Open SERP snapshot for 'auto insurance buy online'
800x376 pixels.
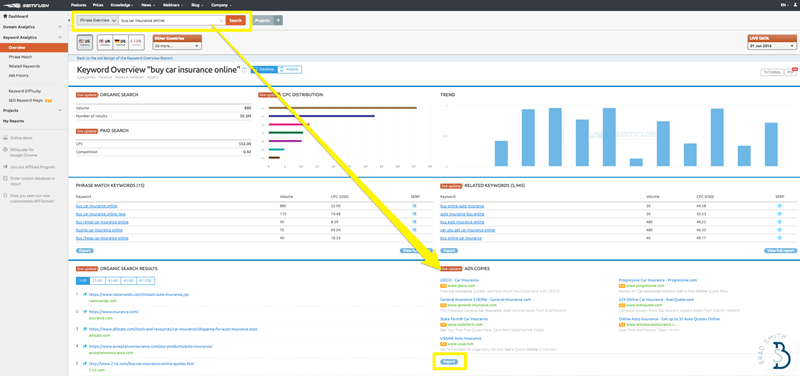point(779,214)
